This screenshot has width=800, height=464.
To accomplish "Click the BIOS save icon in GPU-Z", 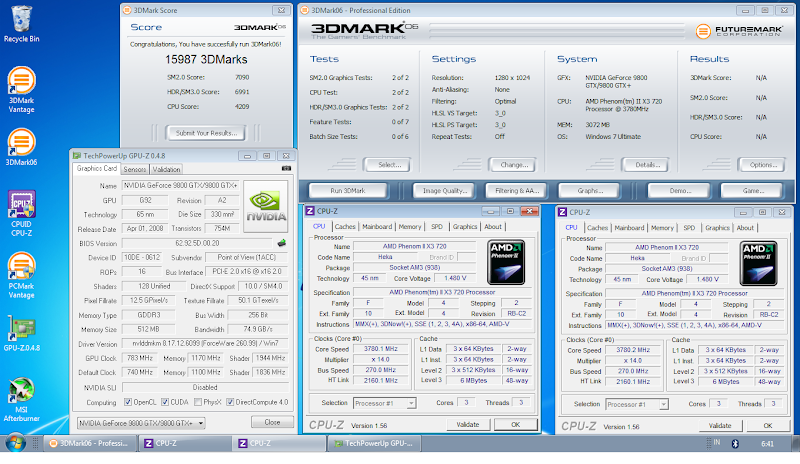I will [x=281, y=243].
